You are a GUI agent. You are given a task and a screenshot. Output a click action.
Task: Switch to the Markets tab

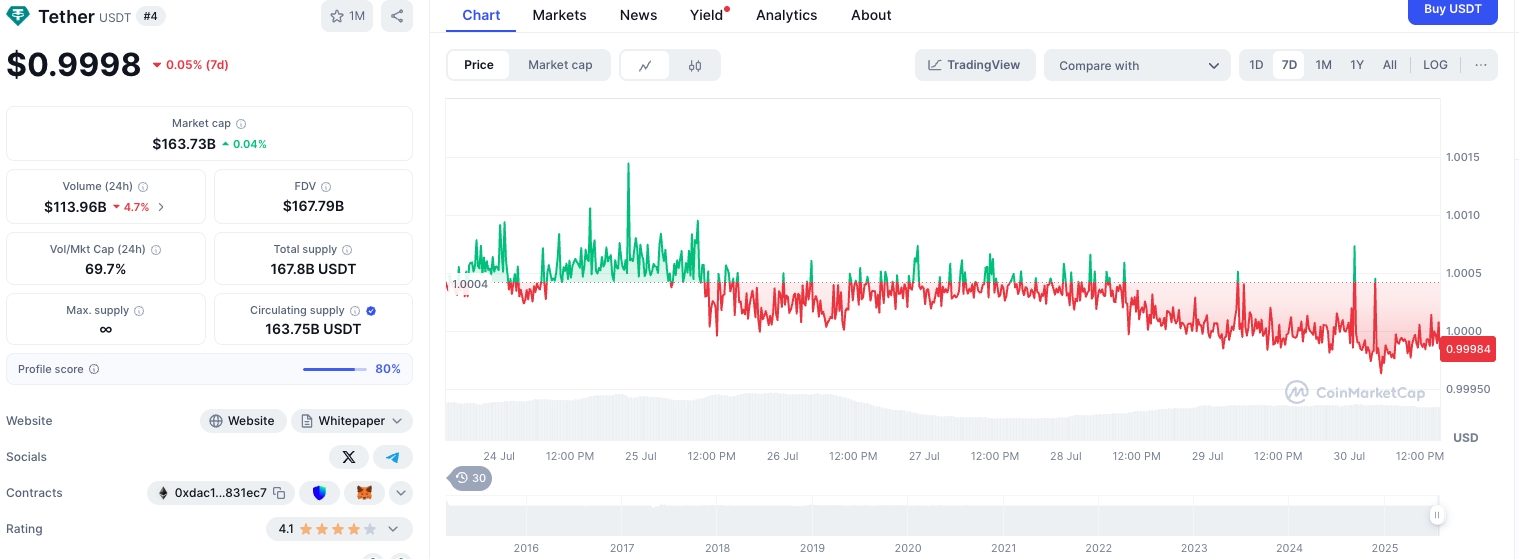(x=559, y=15)
